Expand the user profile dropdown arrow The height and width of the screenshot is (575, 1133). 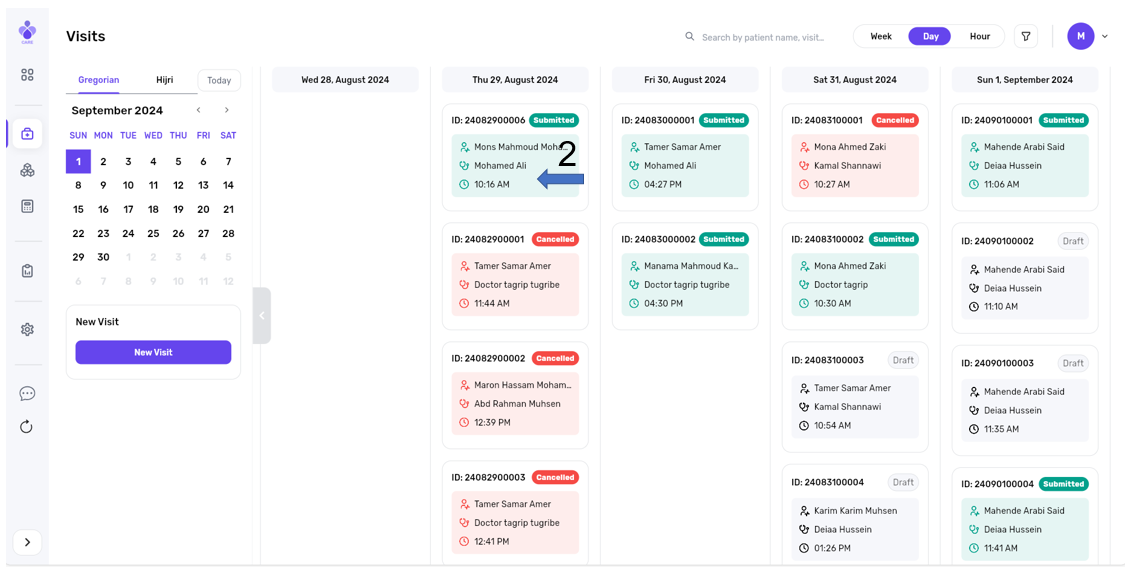[x=1105, y=37]
